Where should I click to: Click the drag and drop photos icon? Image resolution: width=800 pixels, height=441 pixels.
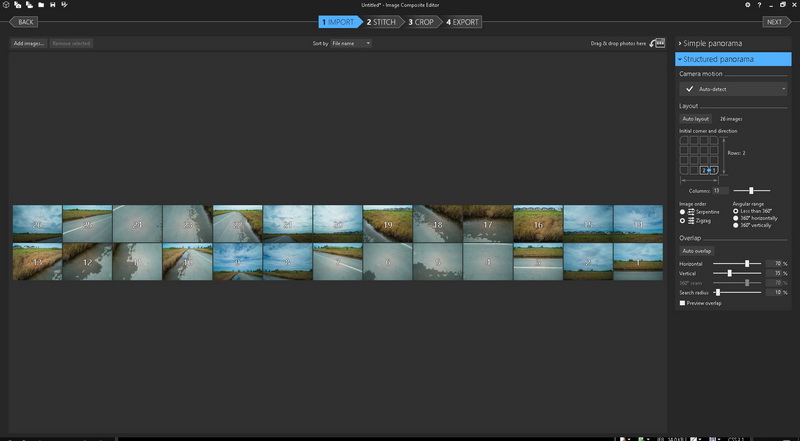657,43
